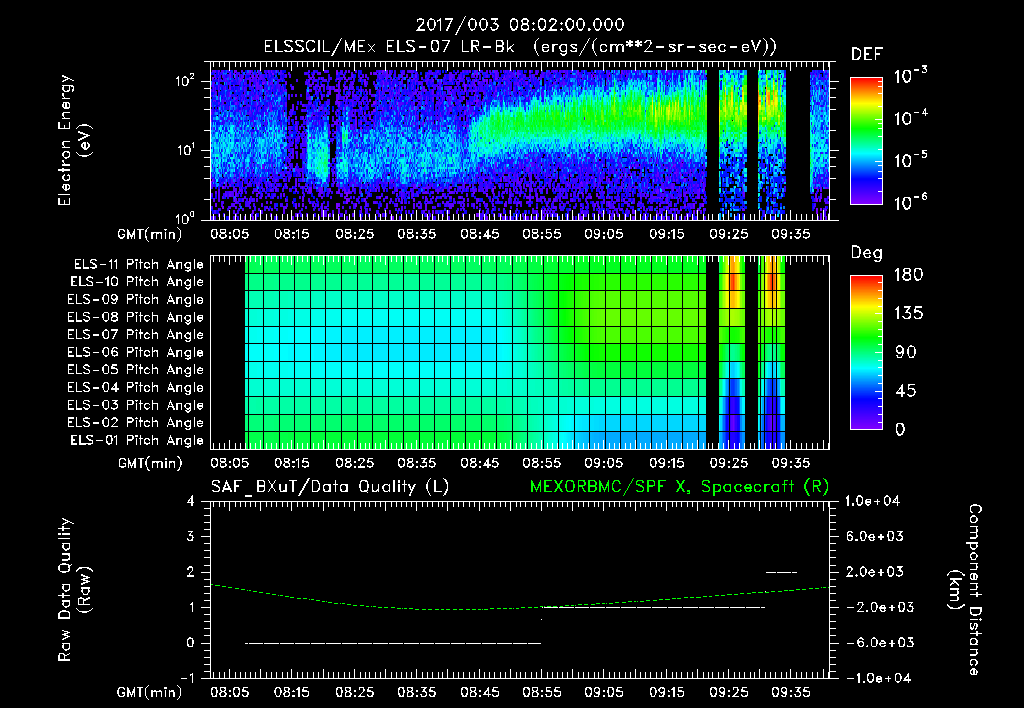Viewport: 1024px width, 708px height.
Task: Click GMT(min) label under the spectrogram
Action: tap(150, 234)
